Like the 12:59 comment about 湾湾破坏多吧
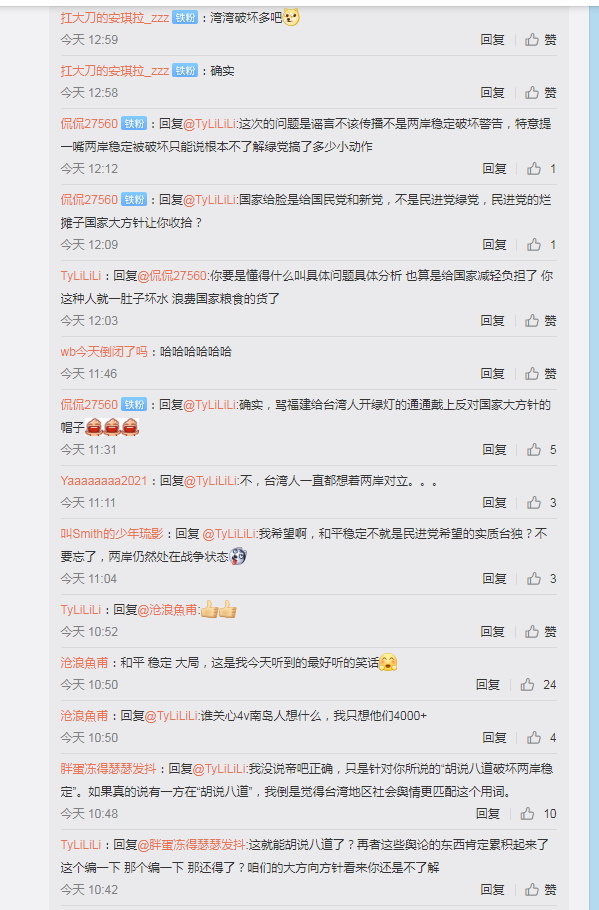This screenshot has width=599, height=910. click(x=541, y=39)
